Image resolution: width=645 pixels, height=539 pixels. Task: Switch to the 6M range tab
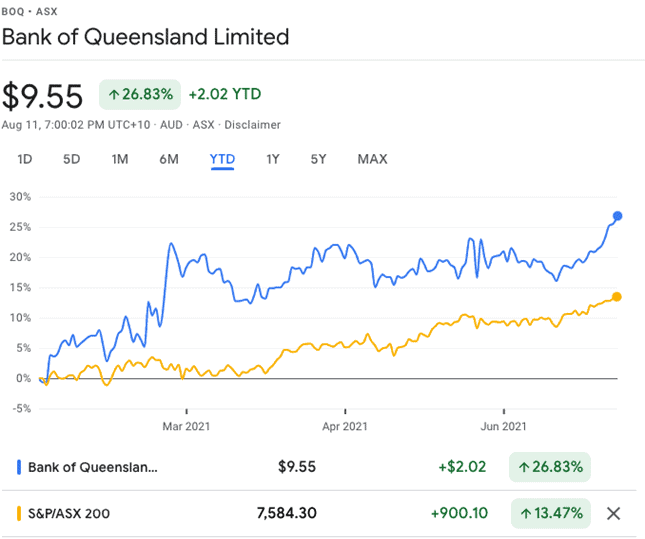169,159
